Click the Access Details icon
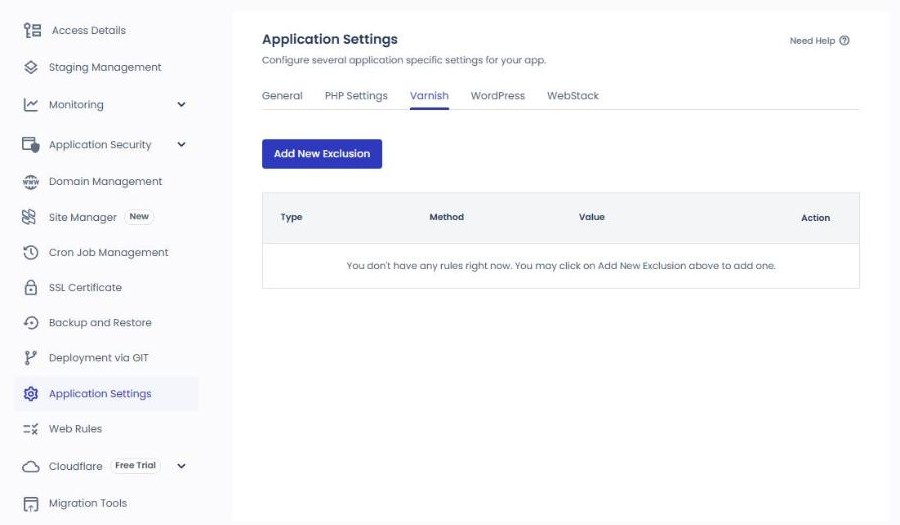Screen dimensions: 900x525 pyautogui.click(x=32, y=30)
